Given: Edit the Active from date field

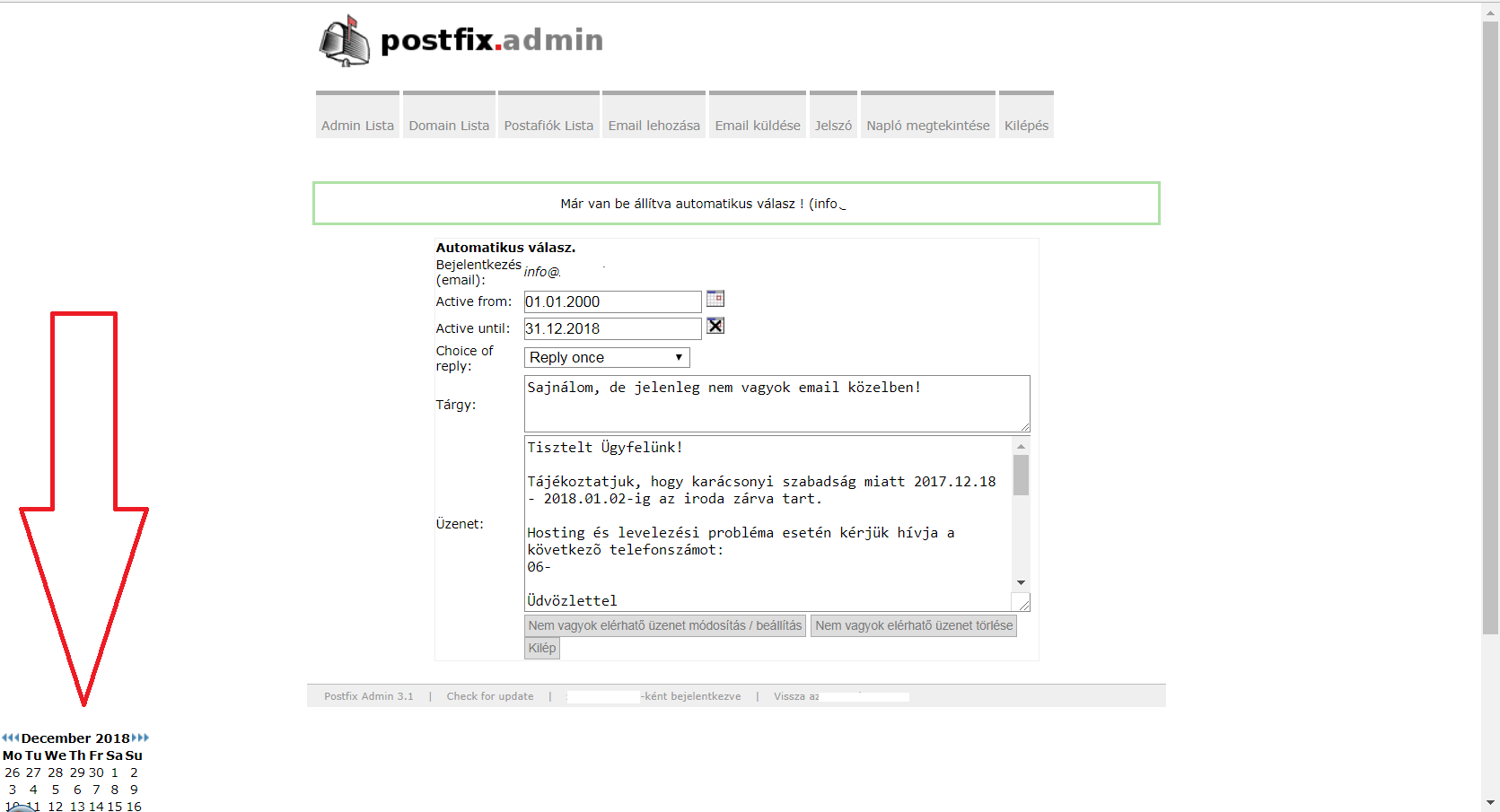Looking at the screenshot, I should point(611,301).
